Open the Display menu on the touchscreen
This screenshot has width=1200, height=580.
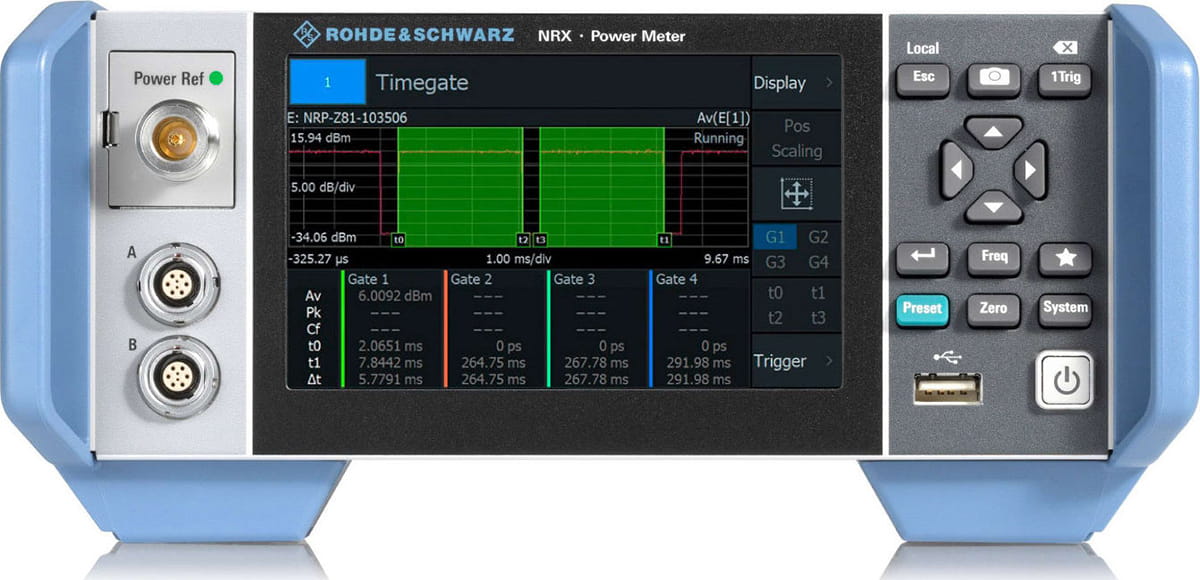(785, 83)
